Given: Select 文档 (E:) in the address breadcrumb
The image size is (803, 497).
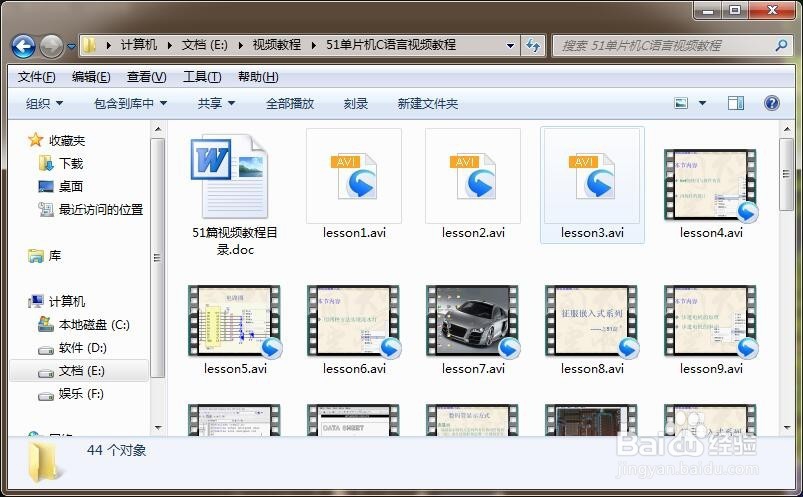Looking at the screenshot, I should tap(204, 45).
